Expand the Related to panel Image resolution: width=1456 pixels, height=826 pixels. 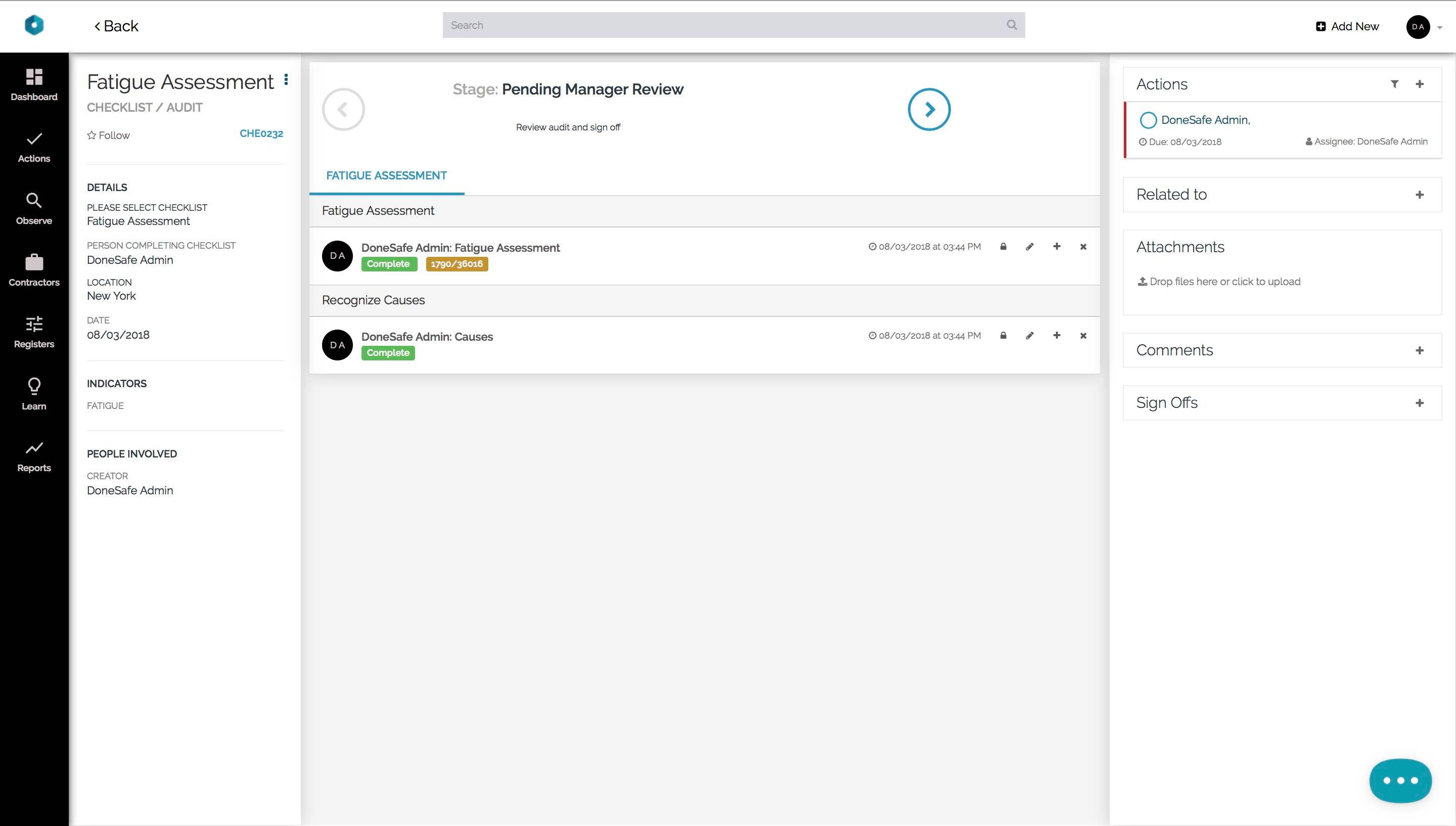[1419, 195]
